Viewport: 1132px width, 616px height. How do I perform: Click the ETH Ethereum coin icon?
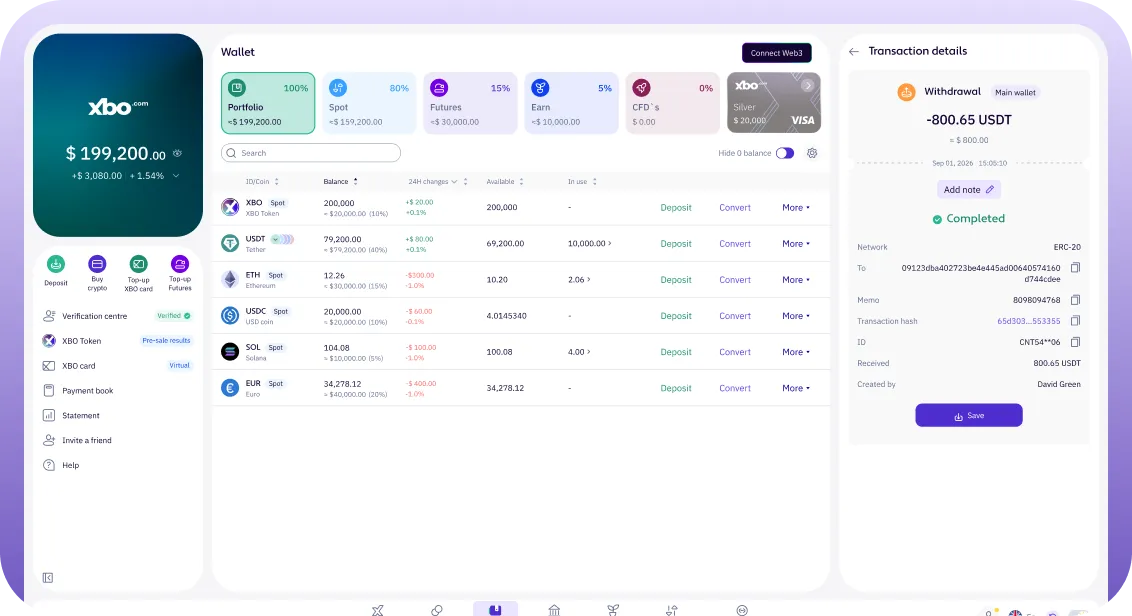pos(230,279)
